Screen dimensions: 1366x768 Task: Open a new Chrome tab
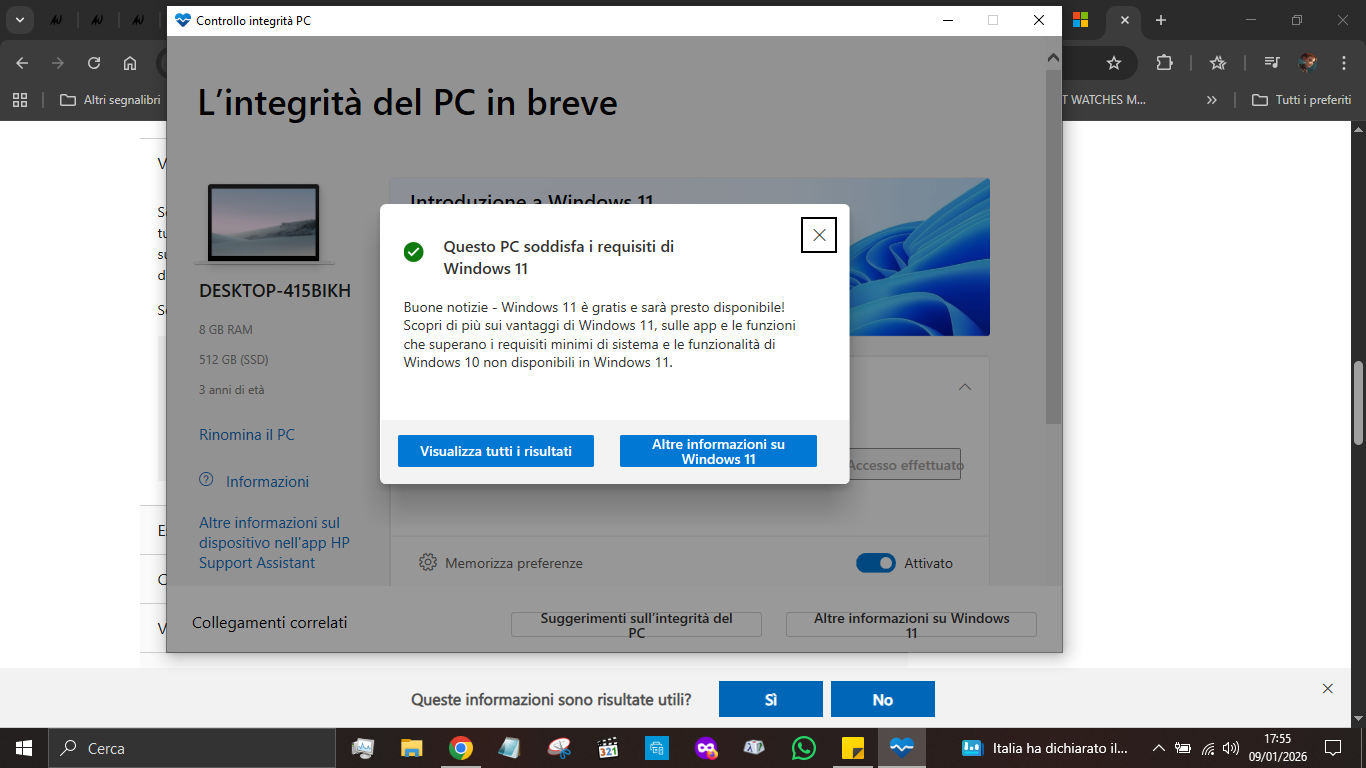1161,20
